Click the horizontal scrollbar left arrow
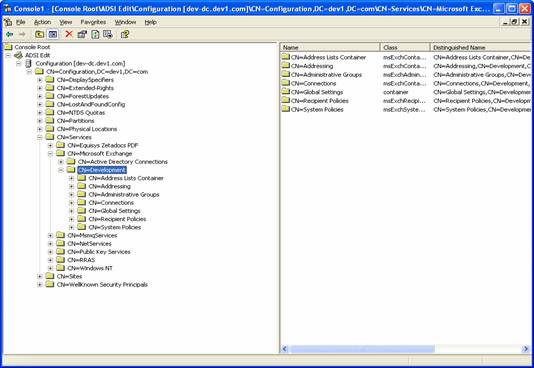The image size is (534, 368). [x=285, y=349]
